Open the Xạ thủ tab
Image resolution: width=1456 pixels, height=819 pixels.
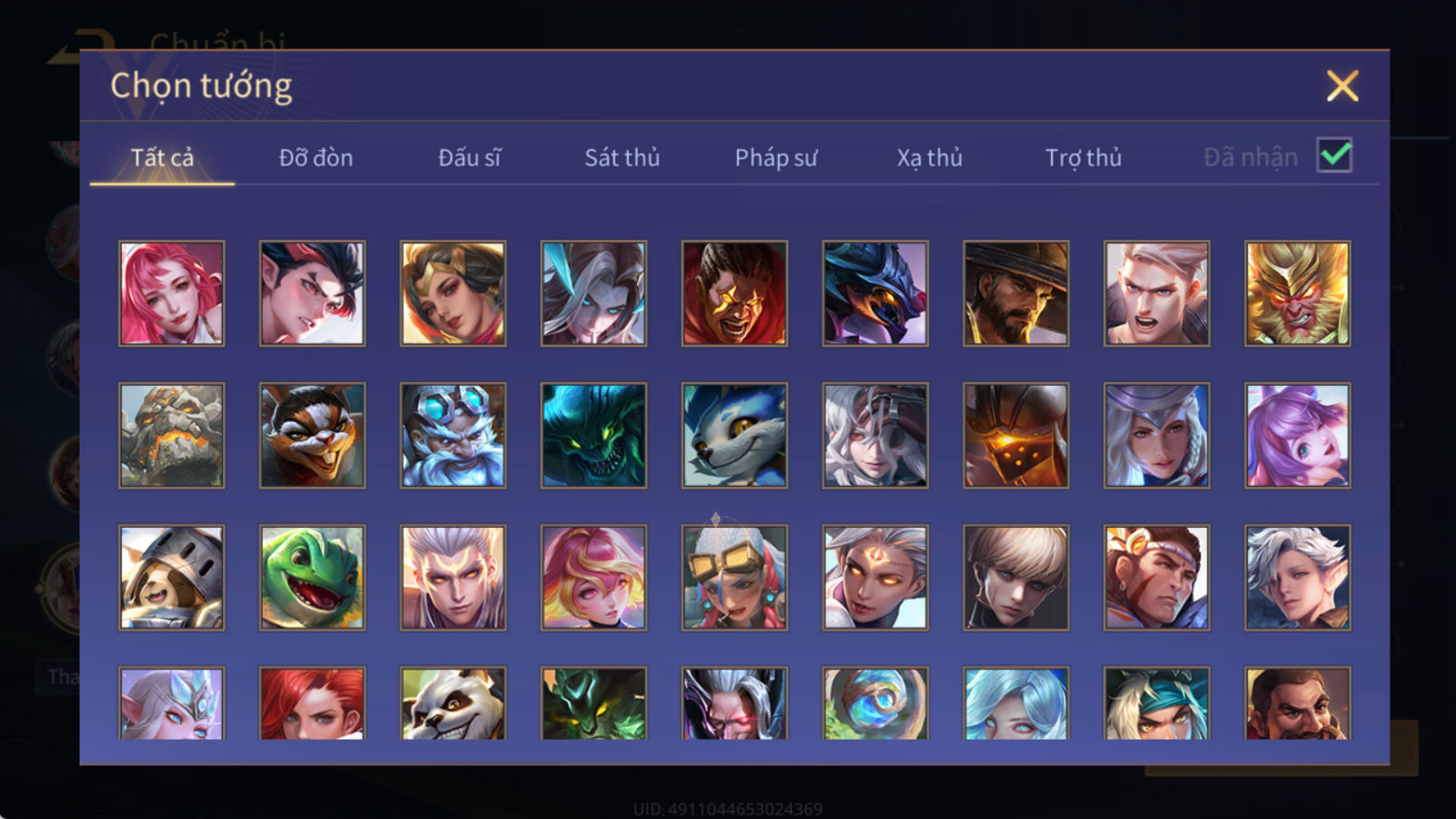coord(929,157)
